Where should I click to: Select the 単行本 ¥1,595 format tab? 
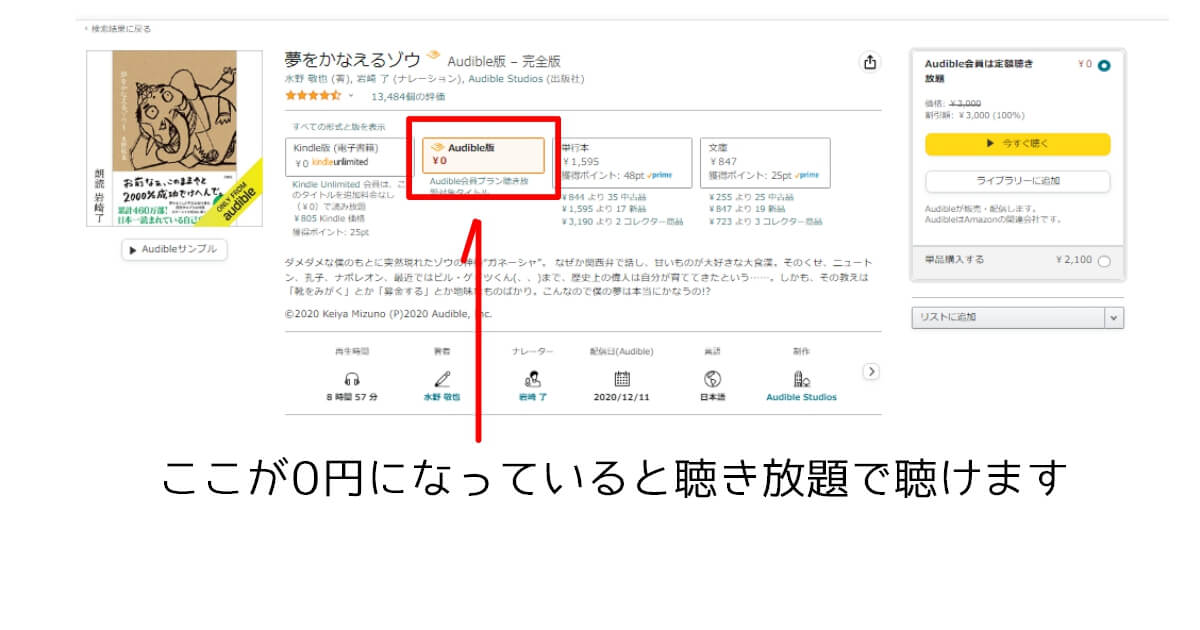622,161
